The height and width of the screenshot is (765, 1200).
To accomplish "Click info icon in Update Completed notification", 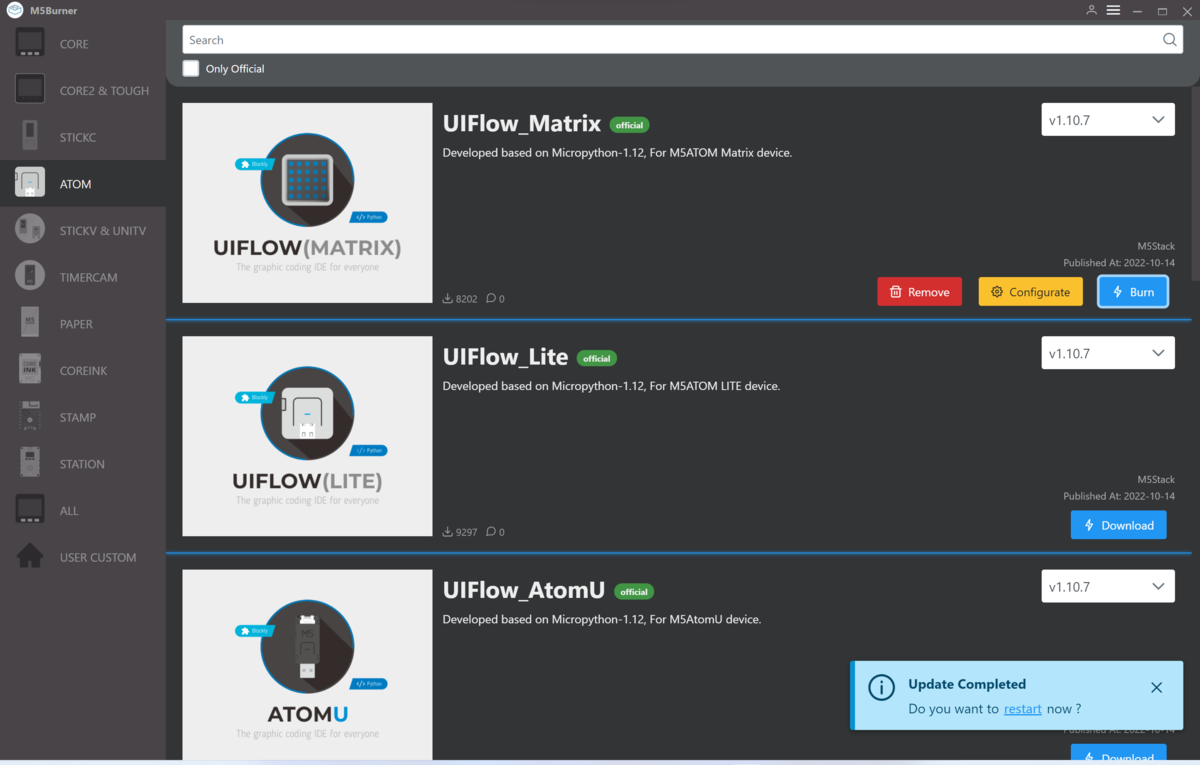I will tap(881, 688).
